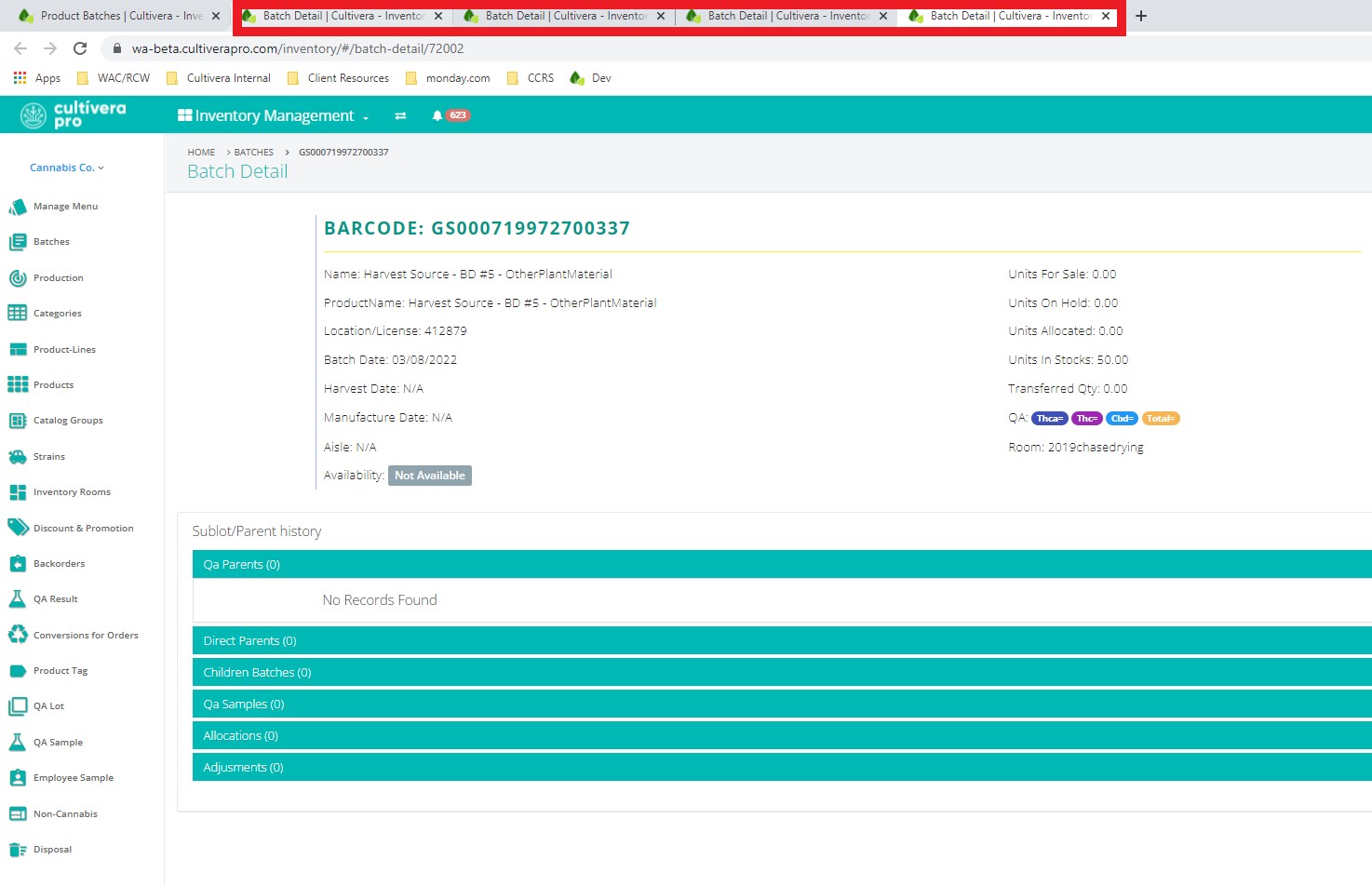This screenshot has width=1372, height=886.
Task: Open QA Result flask icon
Action: pos(18,599)
